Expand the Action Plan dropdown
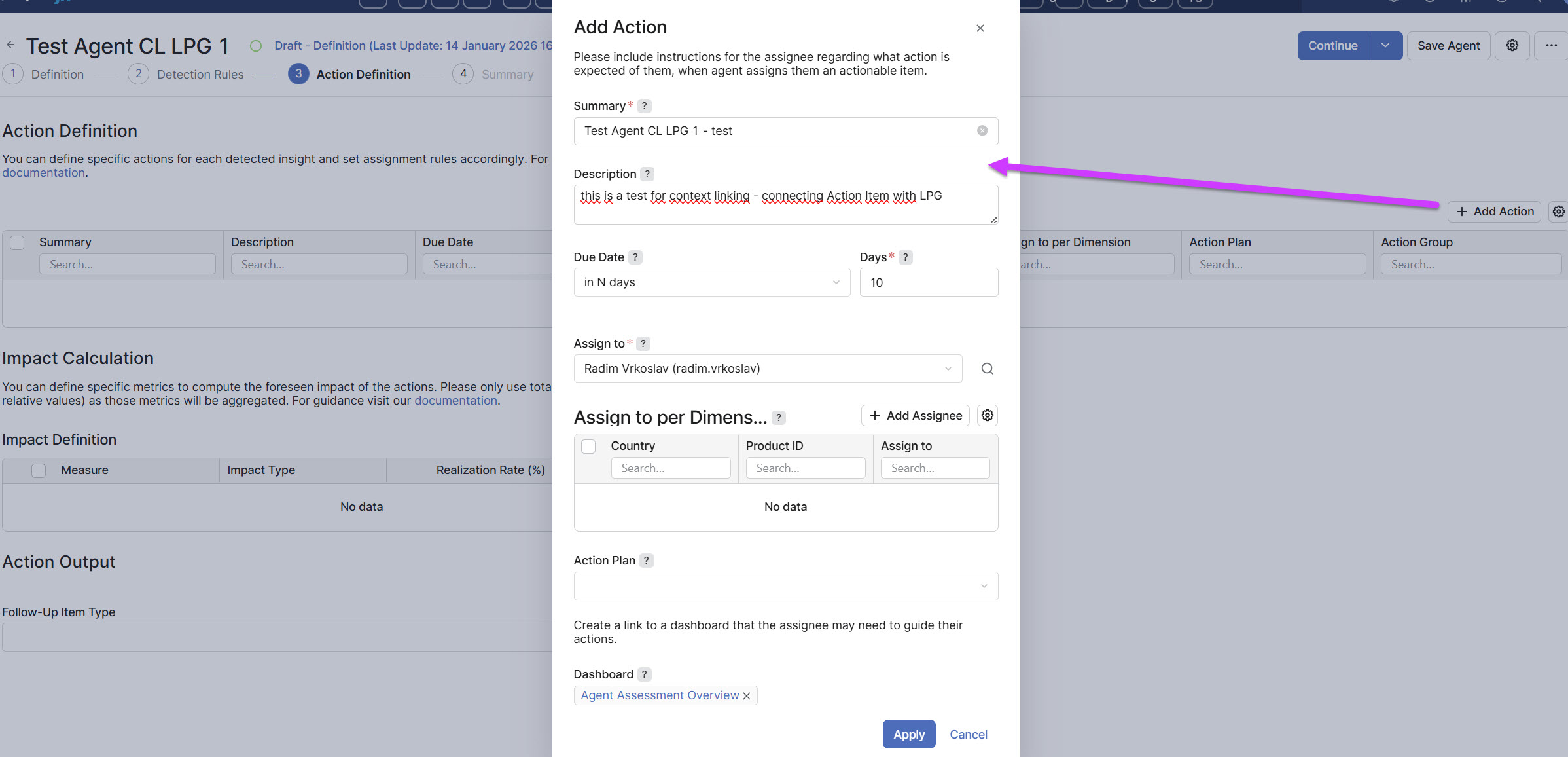The height and width of the screenshot is (757, 1568). pyautogui.click(x=785, y=586)
